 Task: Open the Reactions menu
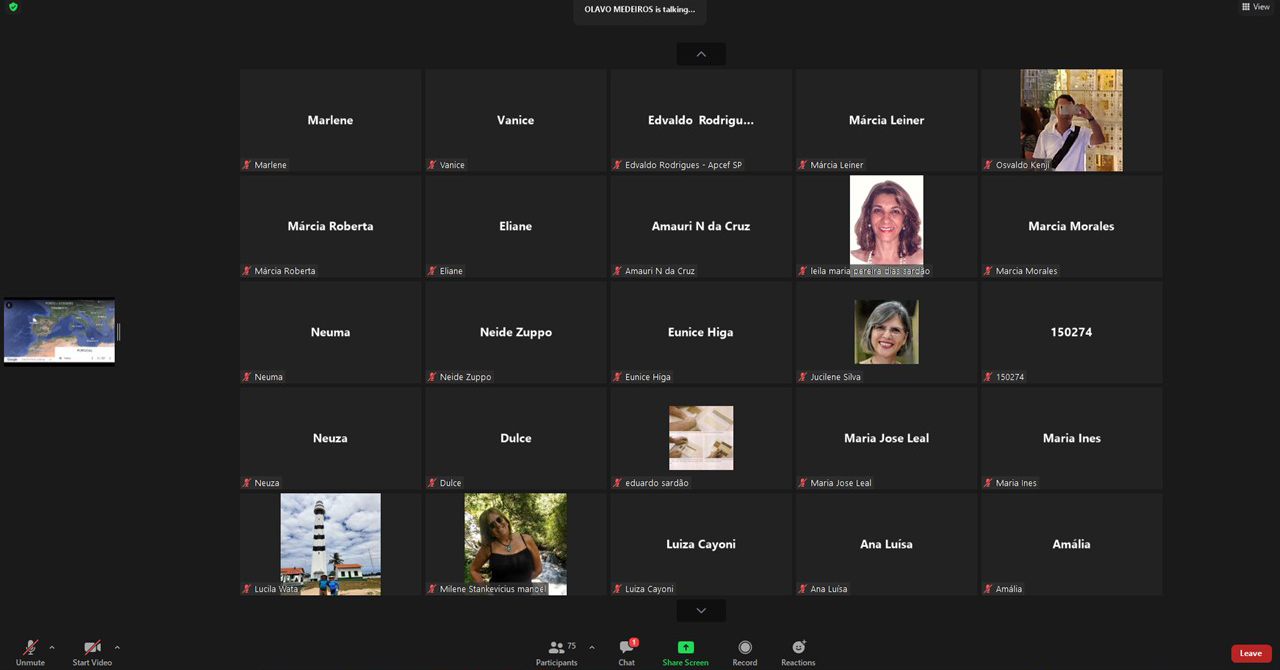pyautogui.click(x=798, y=648)
